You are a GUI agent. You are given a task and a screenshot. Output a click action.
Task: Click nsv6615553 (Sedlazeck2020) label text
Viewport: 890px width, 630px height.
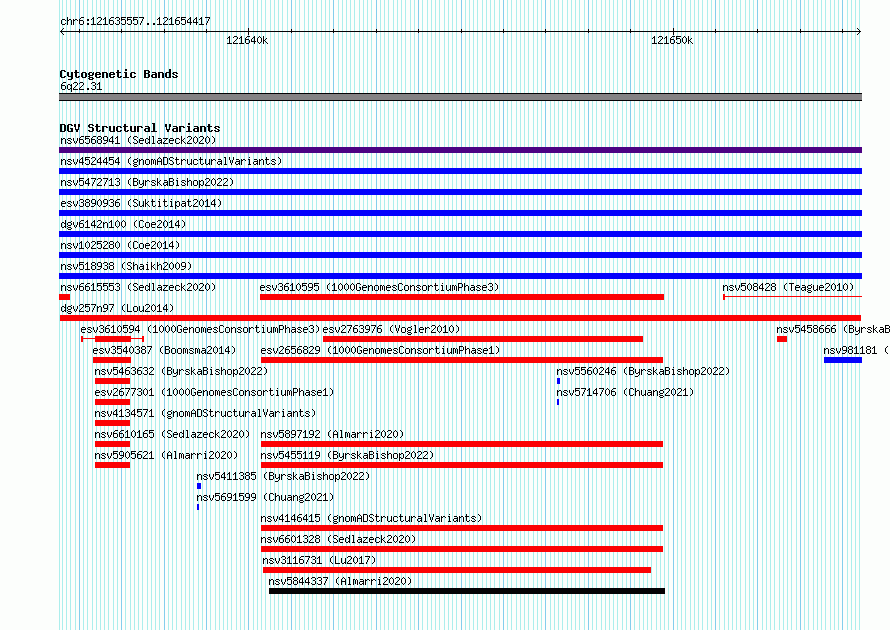tap(138, 287)
